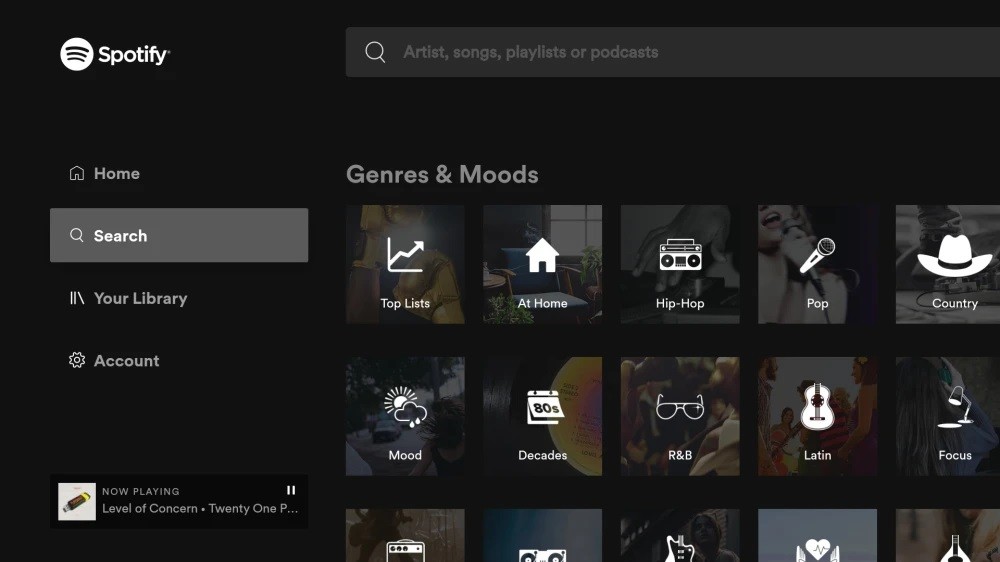
Task: Select Search in the sidebar
Action: click(x=179, y=235)
